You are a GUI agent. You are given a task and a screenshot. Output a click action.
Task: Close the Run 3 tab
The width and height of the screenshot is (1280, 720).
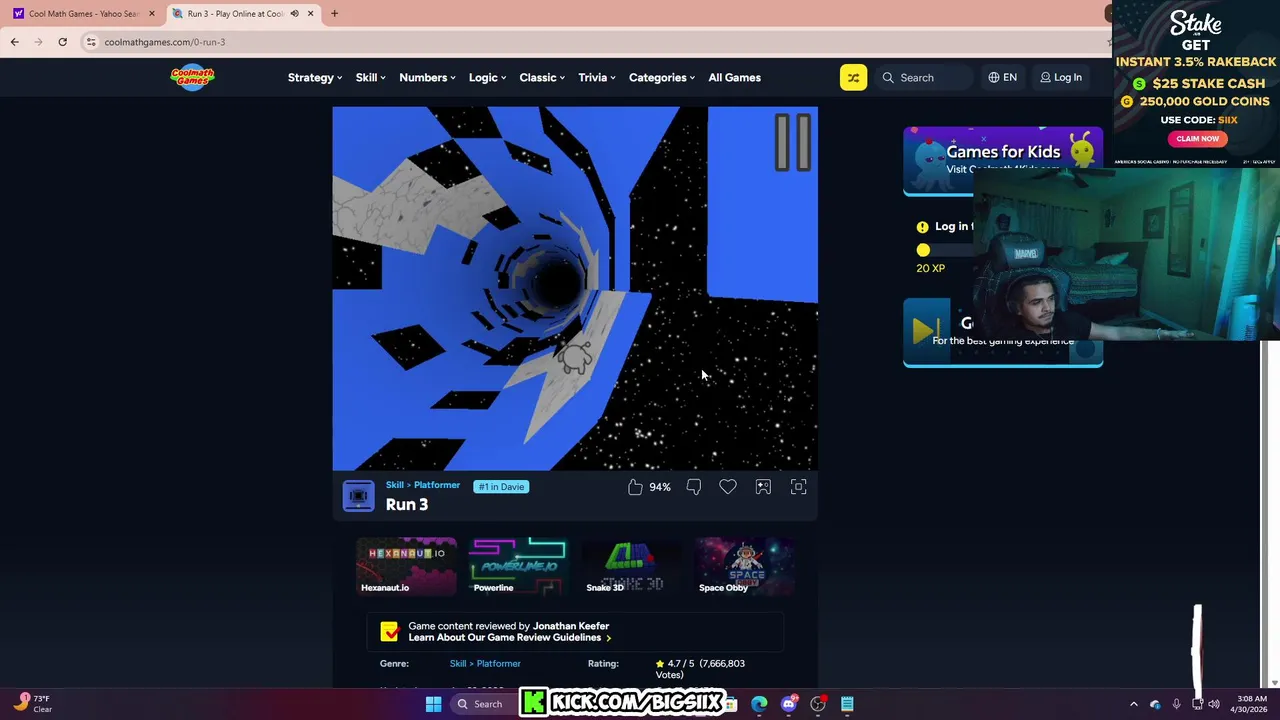tap(310, 14)
